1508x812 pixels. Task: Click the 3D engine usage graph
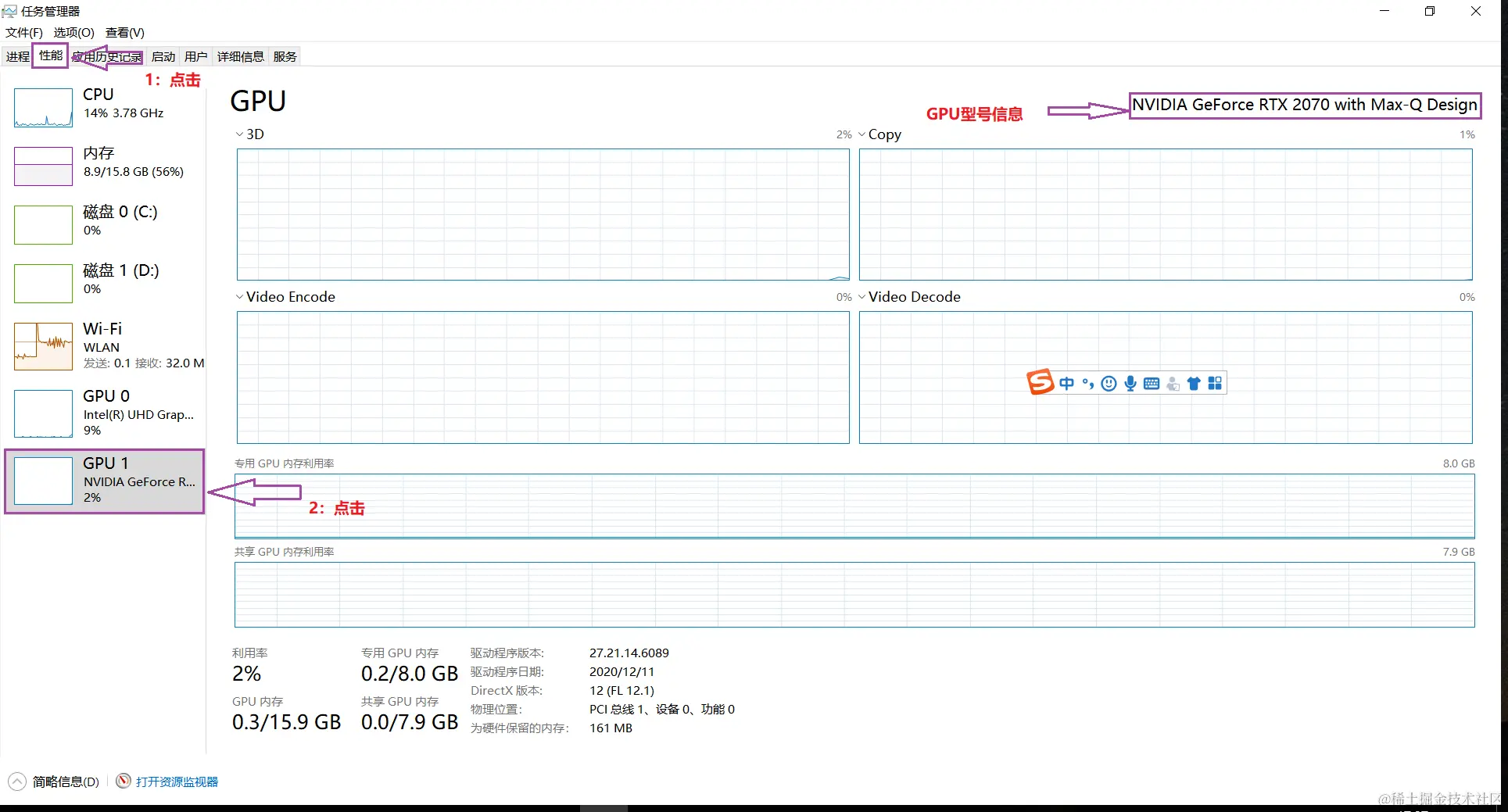(543, 214)
